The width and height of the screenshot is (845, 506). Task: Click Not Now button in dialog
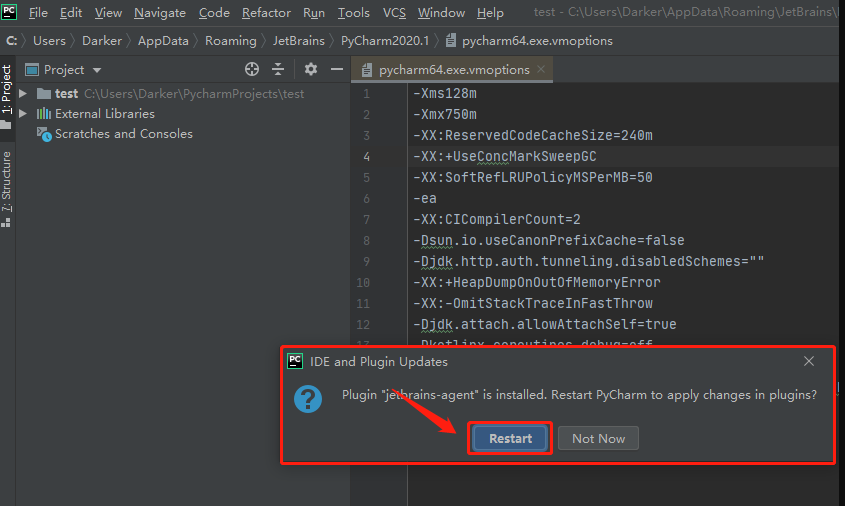click(598, 439)
